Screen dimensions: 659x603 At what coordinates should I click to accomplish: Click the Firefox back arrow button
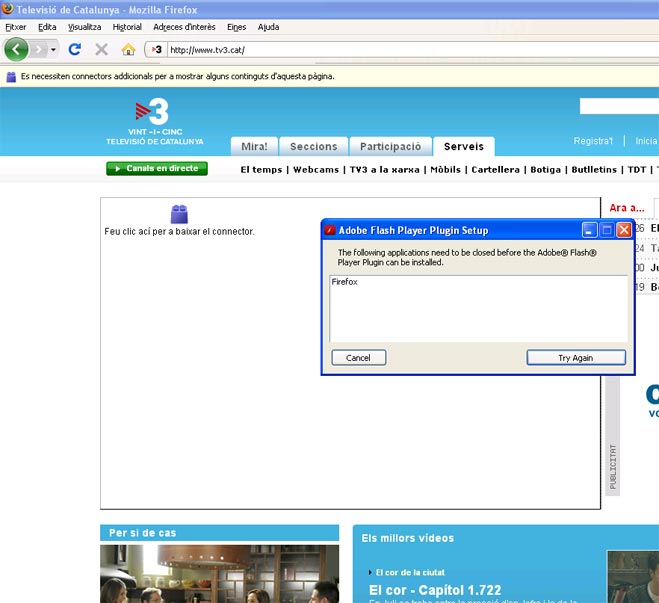pyautogui.click(x=16, y=50)
